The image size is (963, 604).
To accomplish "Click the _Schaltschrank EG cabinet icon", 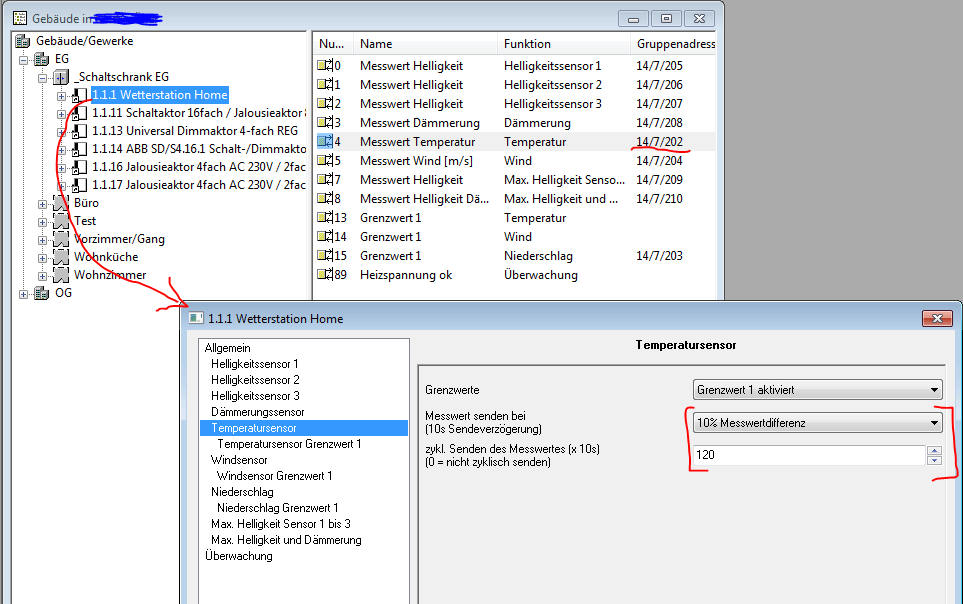I will point(60,78).
